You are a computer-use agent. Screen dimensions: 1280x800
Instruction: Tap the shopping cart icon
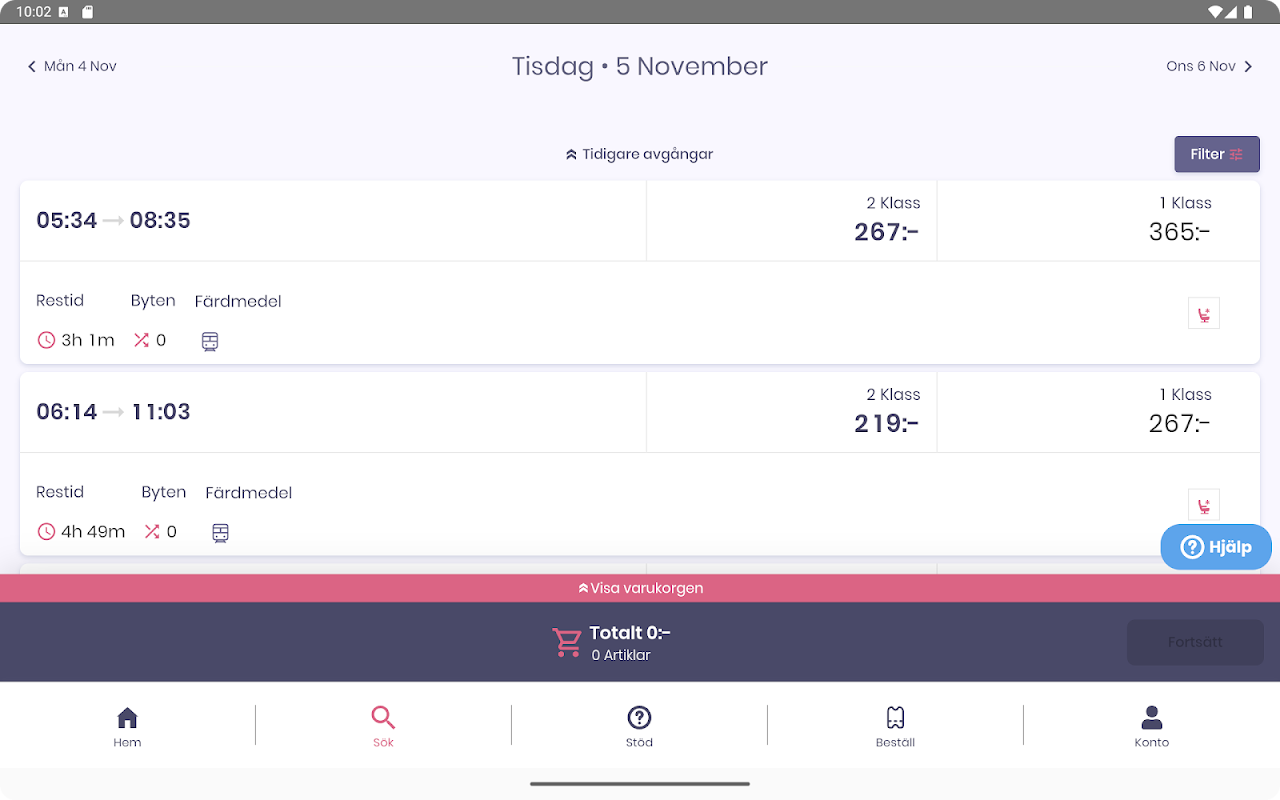567,642
